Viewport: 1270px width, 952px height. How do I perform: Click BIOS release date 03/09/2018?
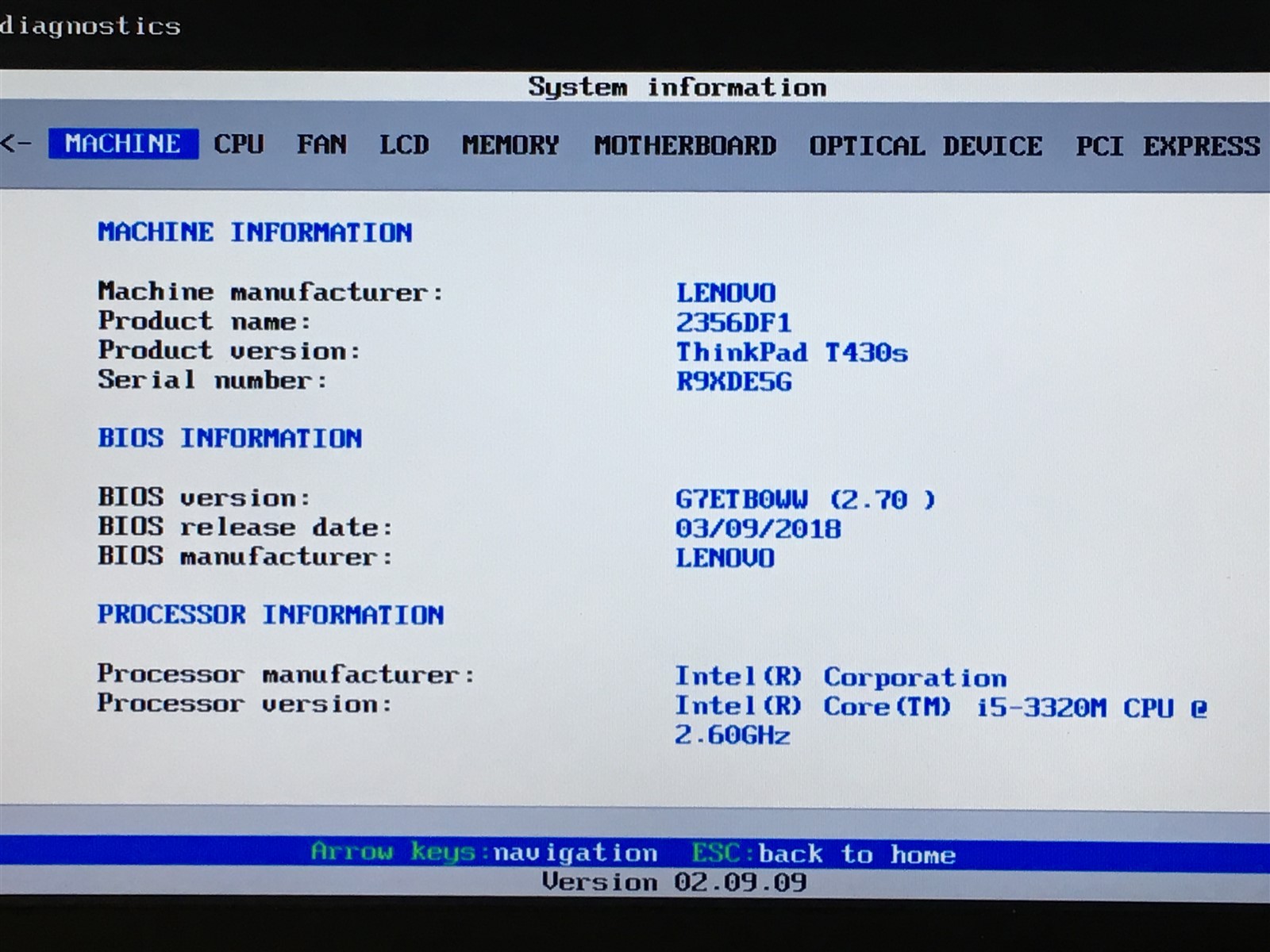[758, 529]
